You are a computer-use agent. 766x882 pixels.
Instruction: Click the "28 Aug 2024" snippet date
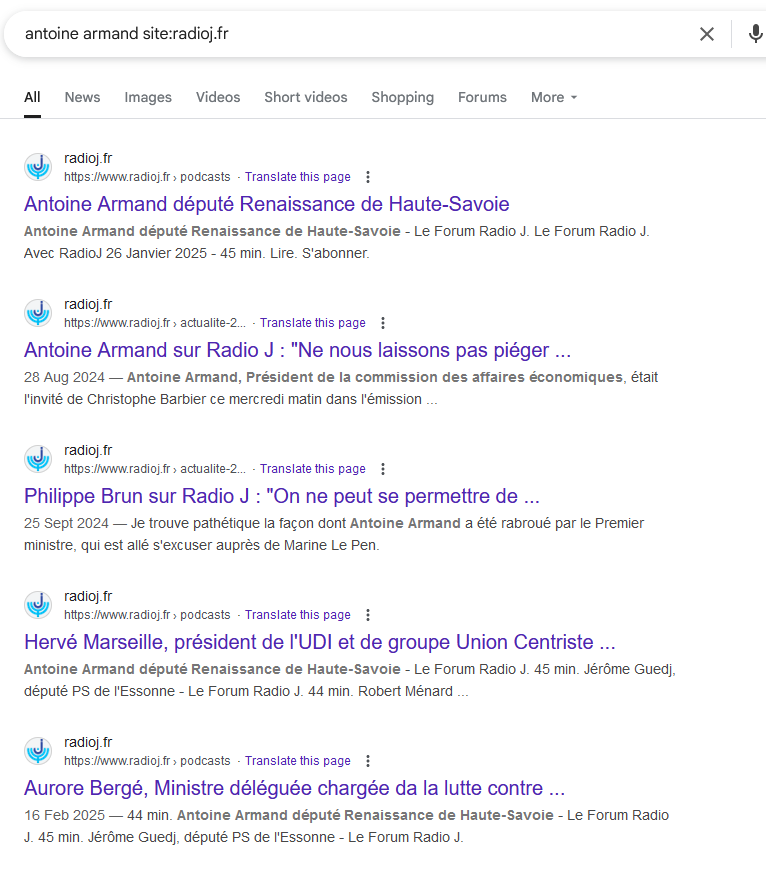pos(64,377)
